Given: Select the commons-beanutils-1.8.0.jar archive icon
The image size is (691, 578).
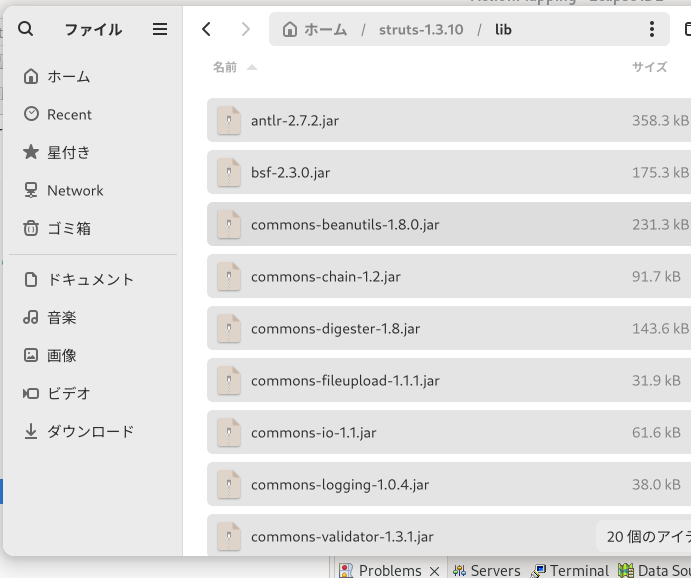Looking at the screenshot, I should pos(229,224).
